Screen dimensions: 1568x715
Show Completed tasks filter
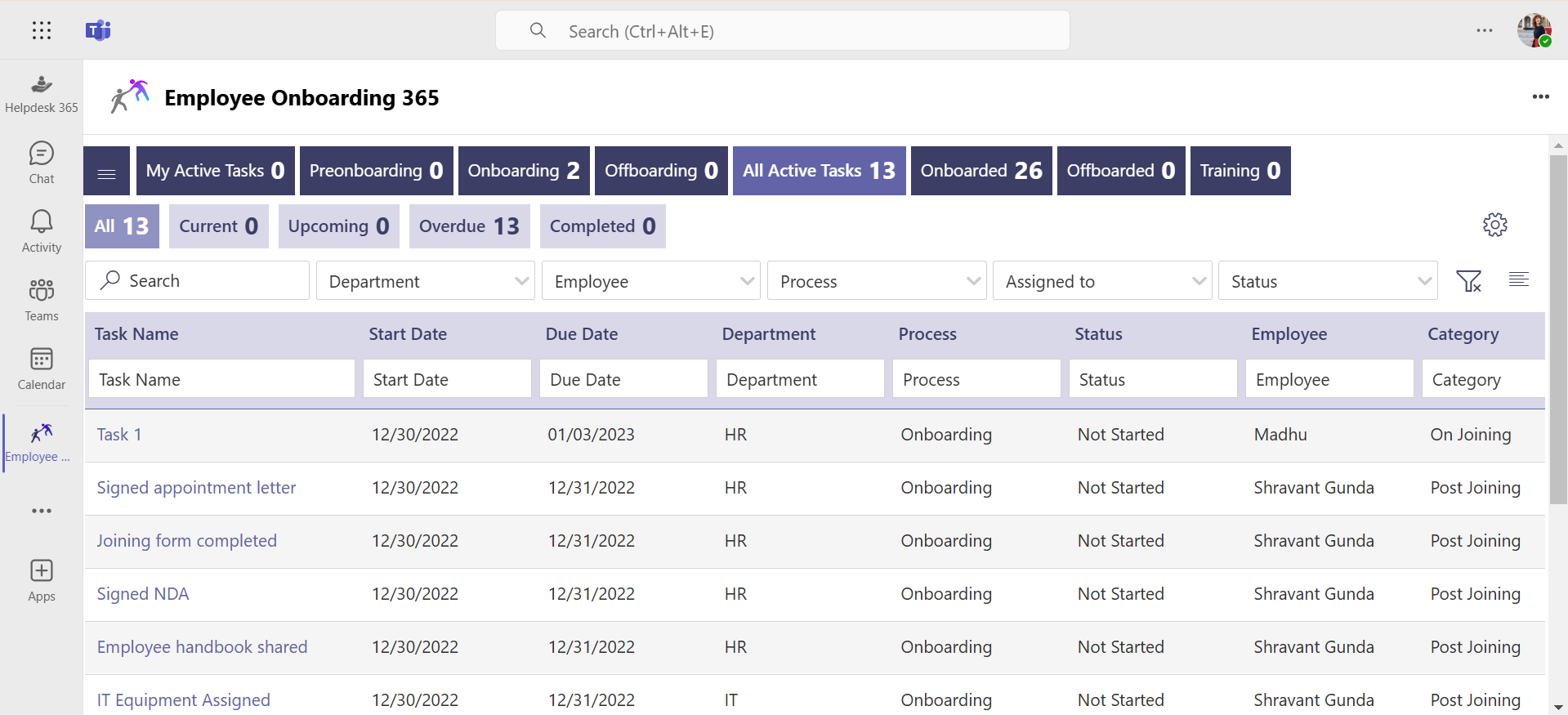coord(603,226)
